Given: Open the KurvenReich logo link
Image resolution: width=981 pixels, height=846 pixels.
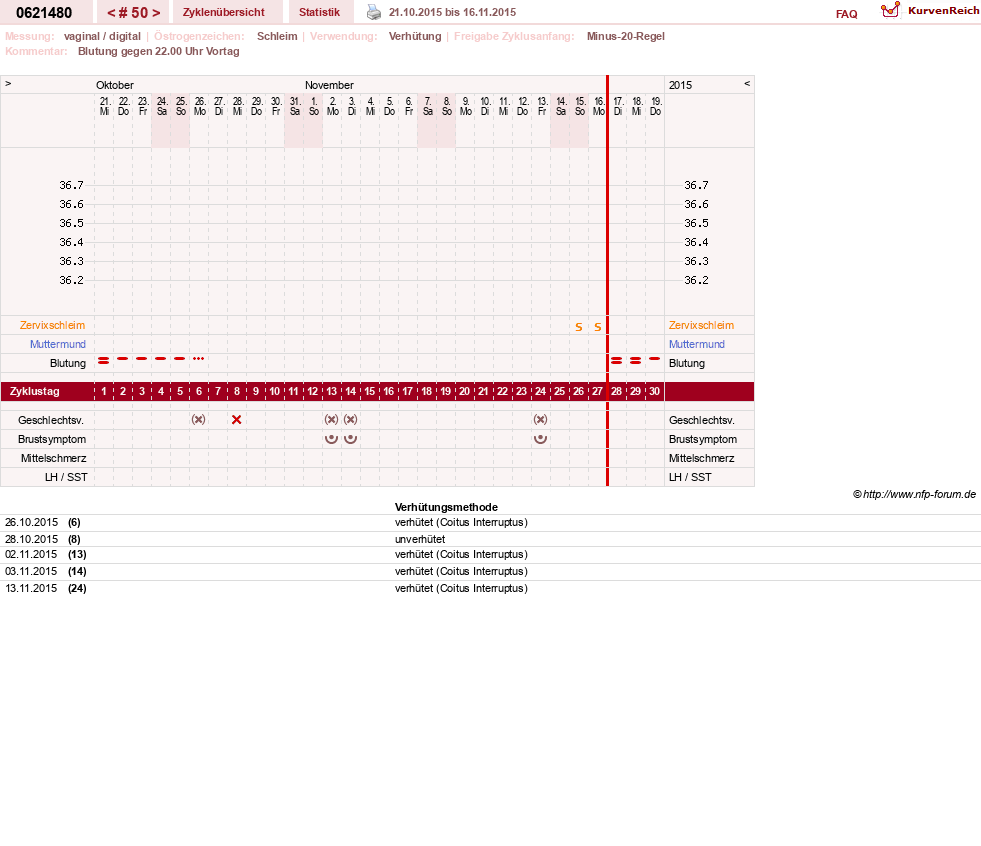Looking at the screenshot, I should (930, 11).
